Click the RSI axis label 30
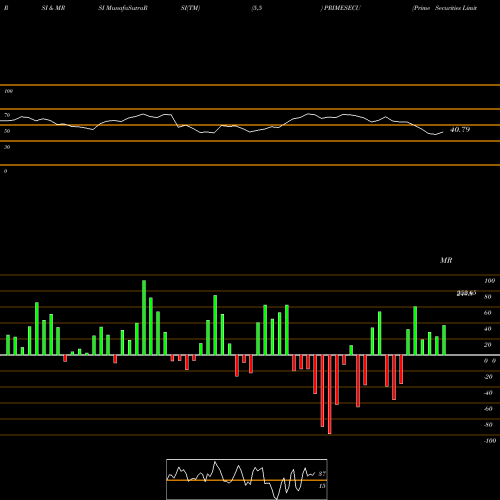This screenshot has height=500, width=500. pyautogui.click(x=7, y=147)
